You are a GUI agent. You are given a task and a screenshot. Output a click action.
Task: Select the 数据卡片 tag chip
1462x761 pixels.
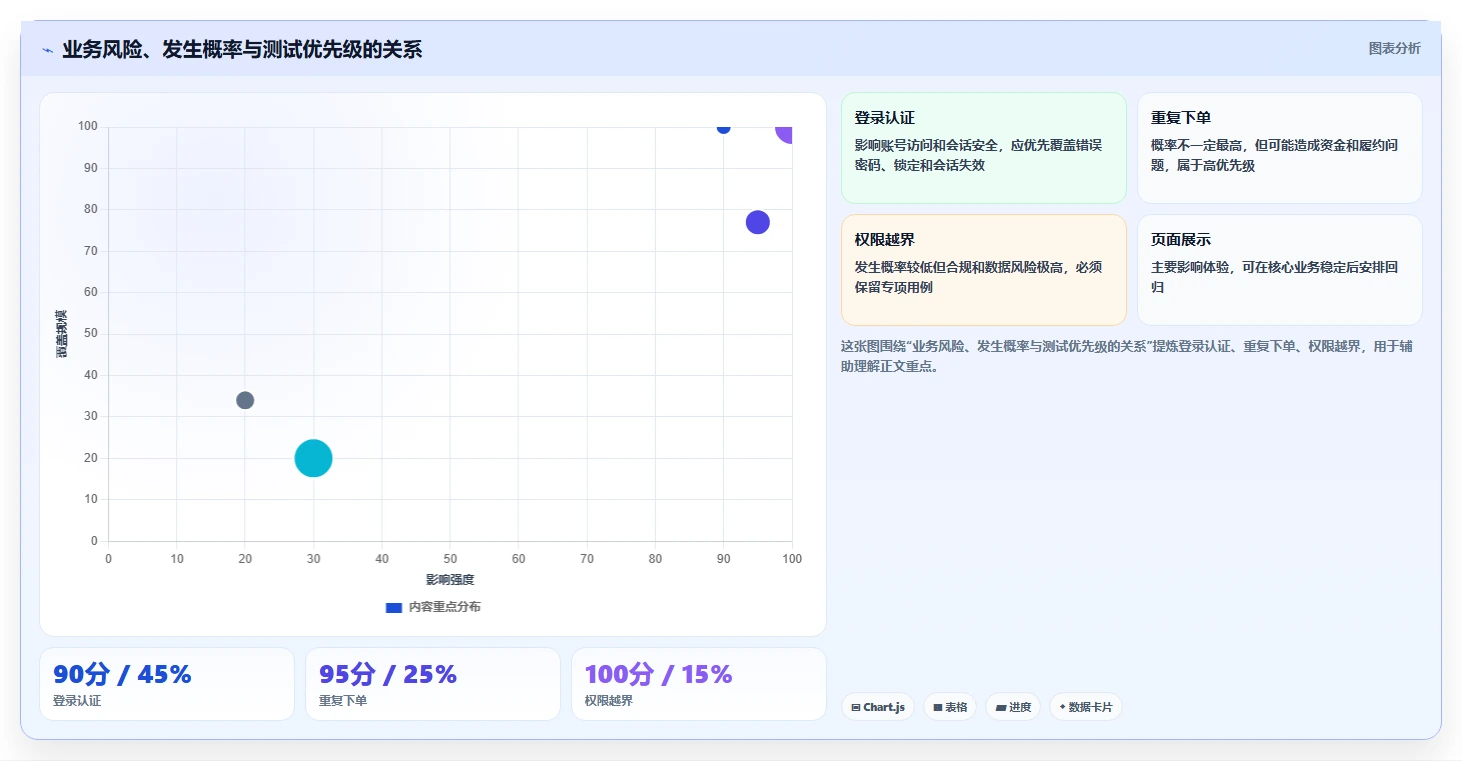pos(1085,707)
